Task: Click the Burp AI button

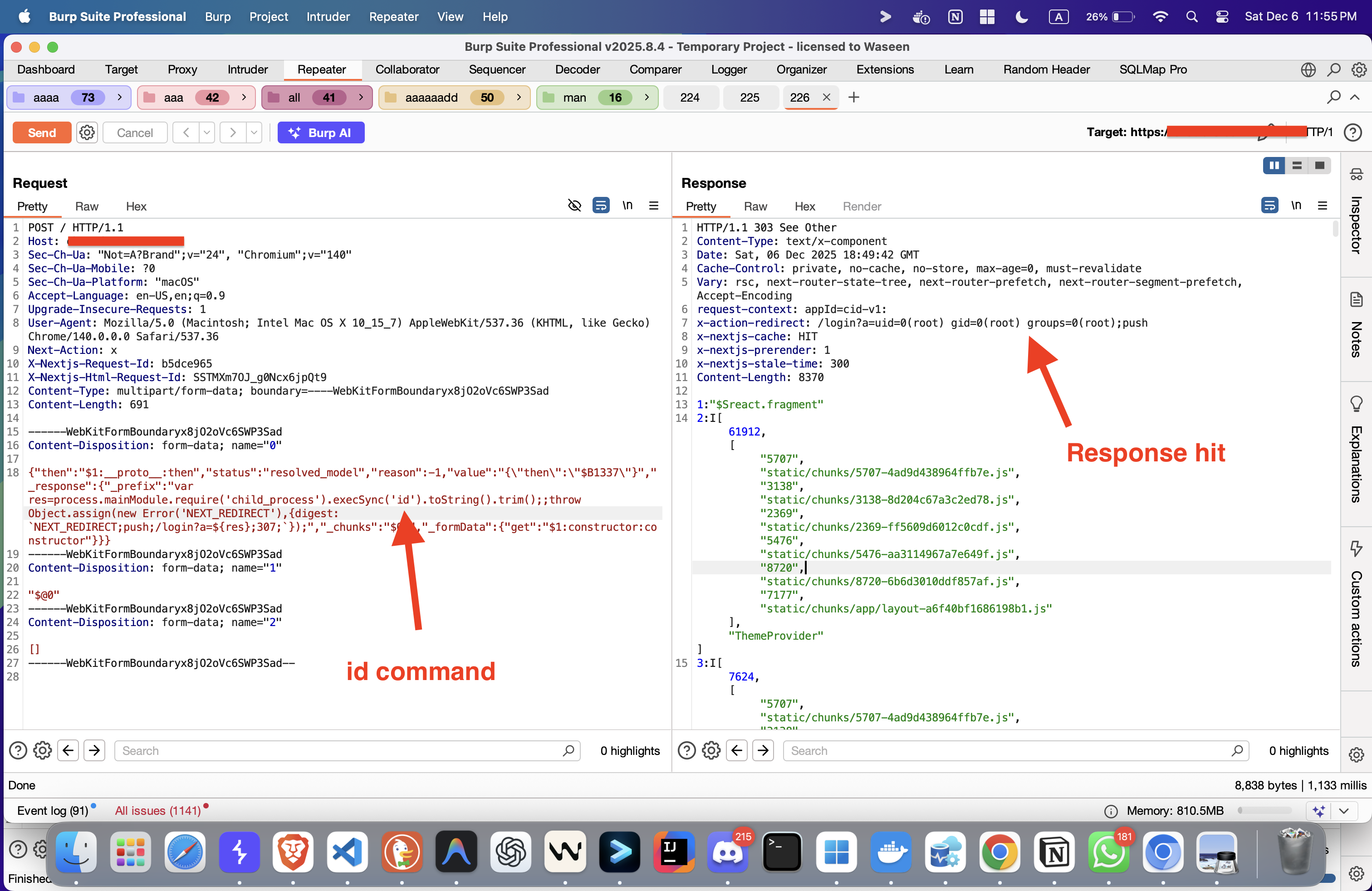Action: [321, 132]
